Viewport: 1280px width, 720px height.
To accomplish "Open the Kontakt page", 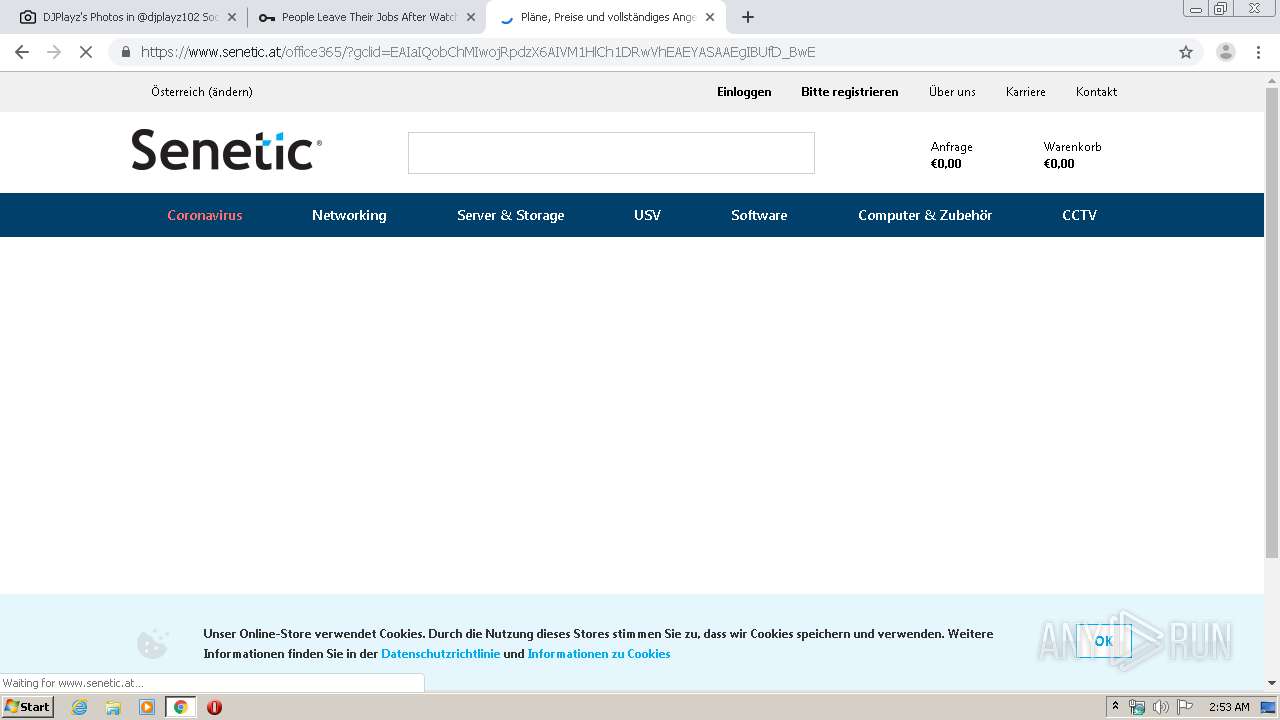I will 1096,92.
